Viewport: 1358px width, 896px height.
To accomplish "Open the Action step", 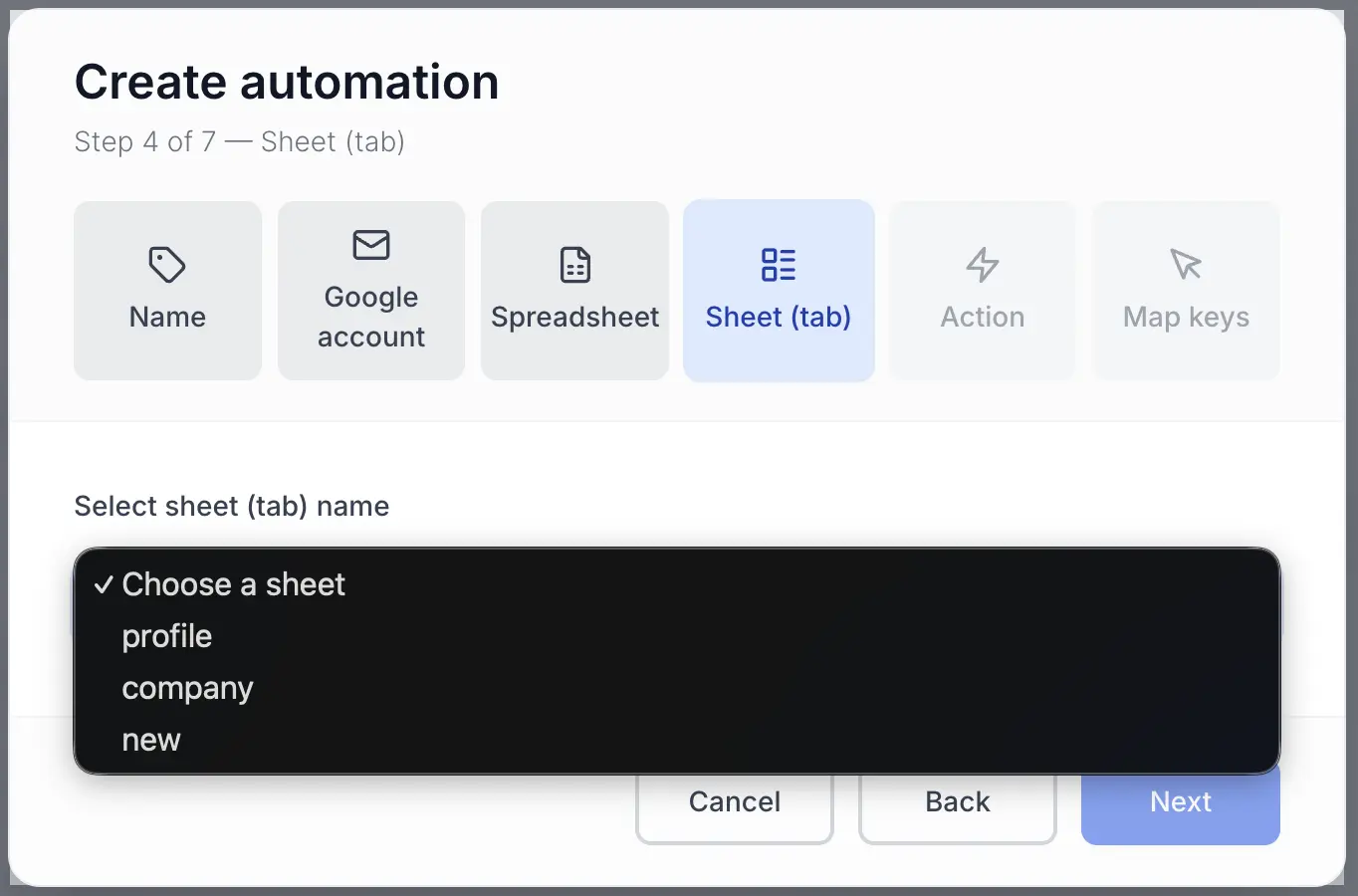I will point(982,291).
